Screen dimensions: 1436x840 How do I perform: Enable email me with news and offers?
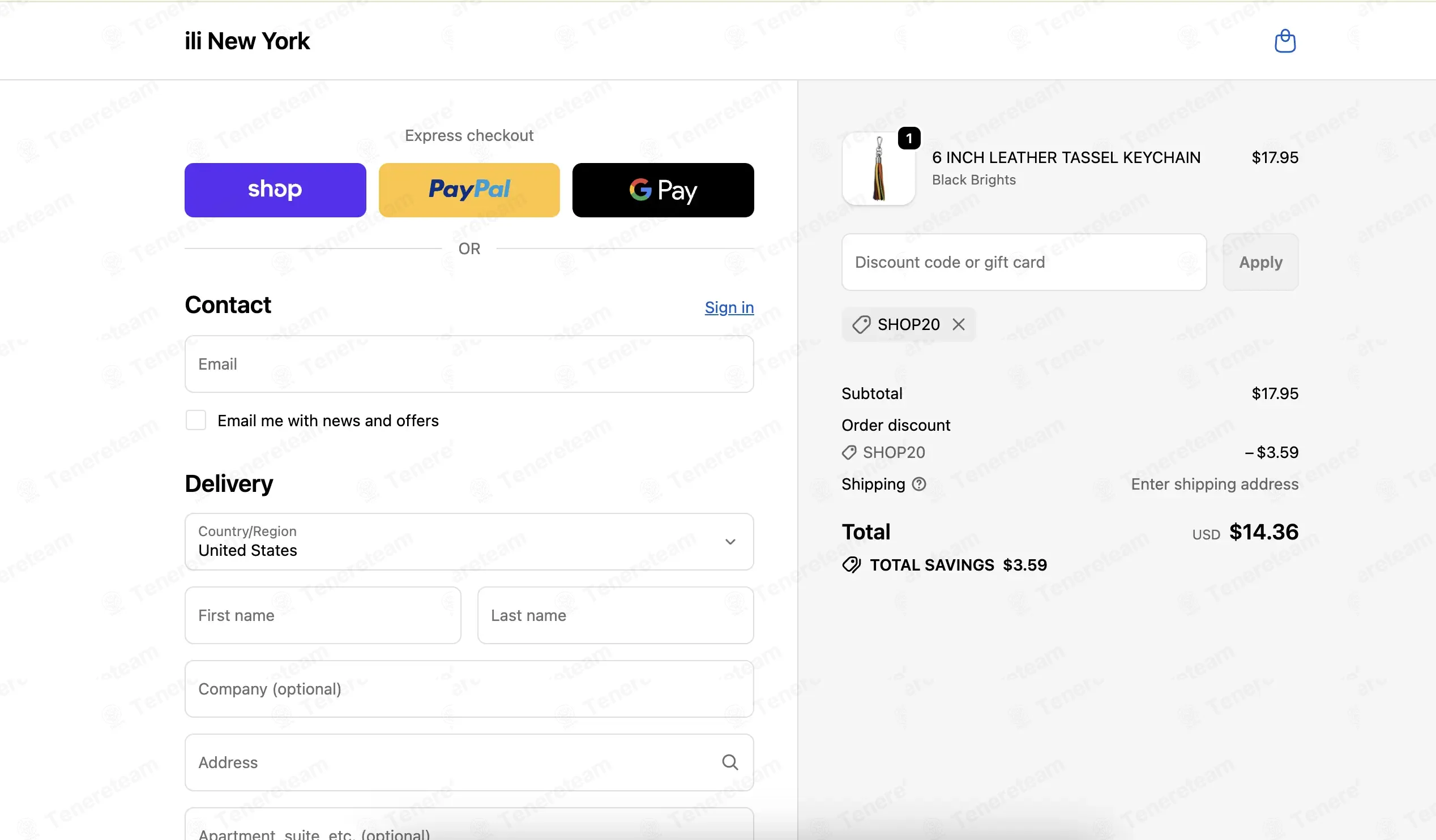196,421
